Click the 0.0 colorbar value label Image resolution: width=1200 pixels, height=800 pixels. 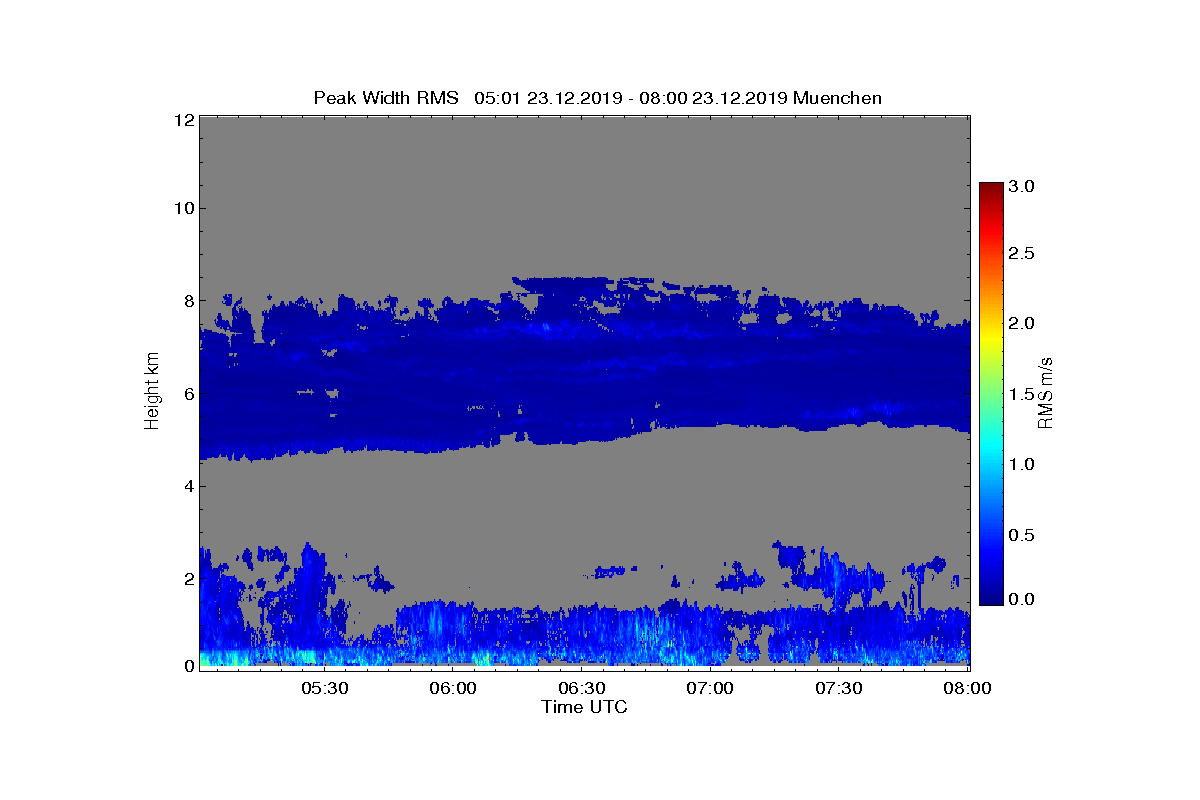[1021, 598]
